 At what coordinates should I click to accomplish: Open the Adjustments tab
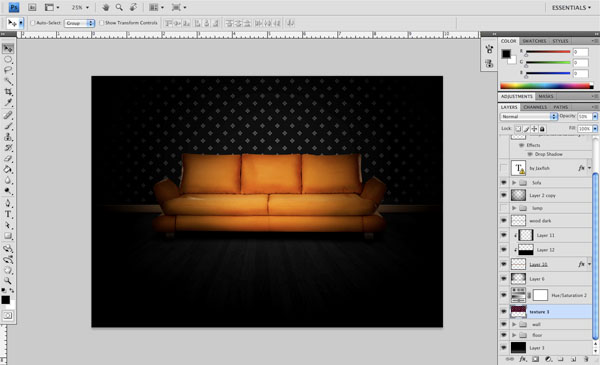pyautogui.click(x=517, y=96)
